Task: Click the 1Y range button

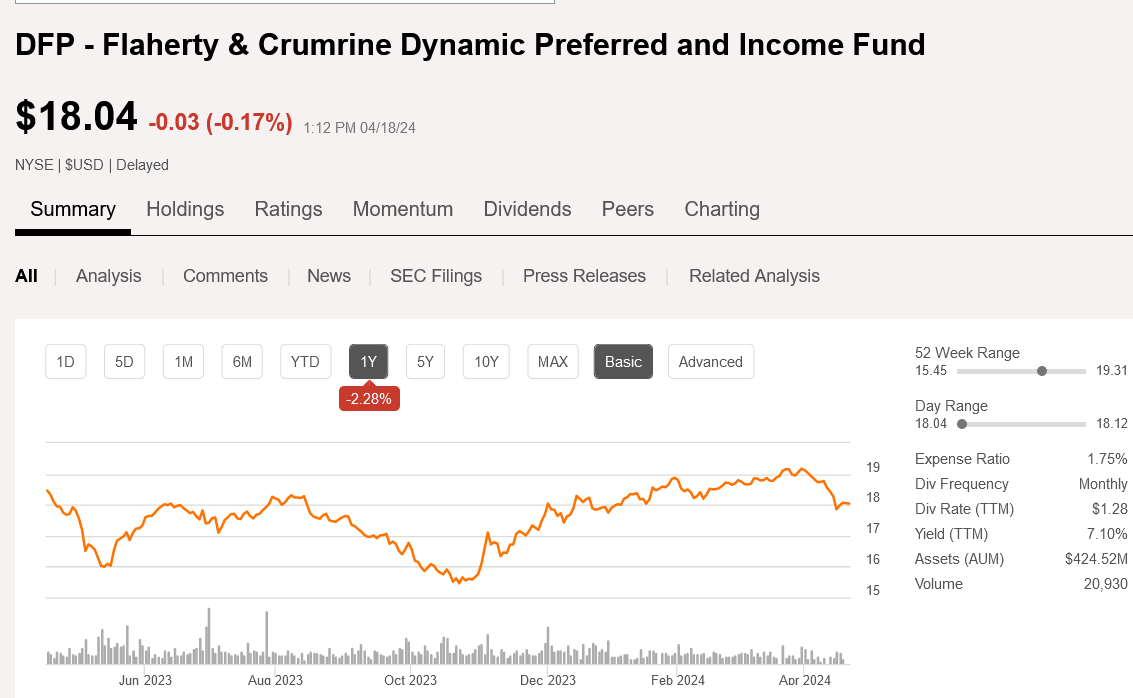Action: tap(368, 362)
